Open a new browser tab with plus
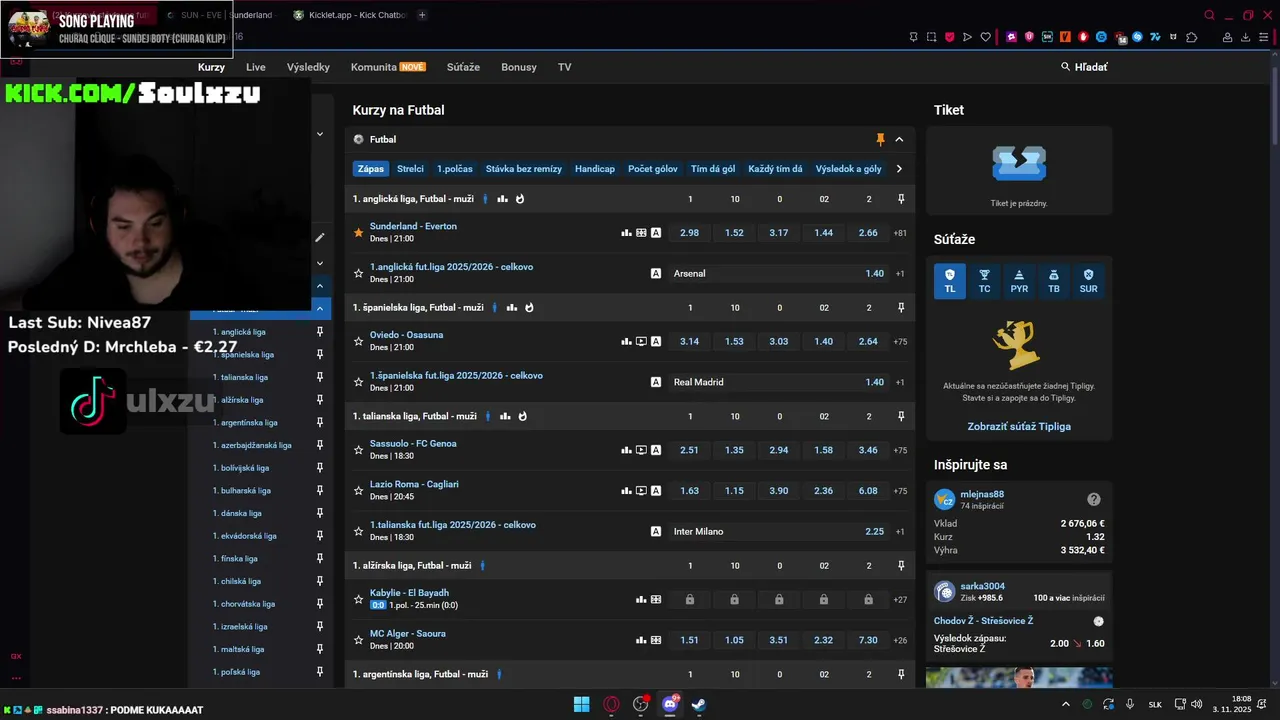The height and width of the screenshot is (720, 1280). point(422,15)
